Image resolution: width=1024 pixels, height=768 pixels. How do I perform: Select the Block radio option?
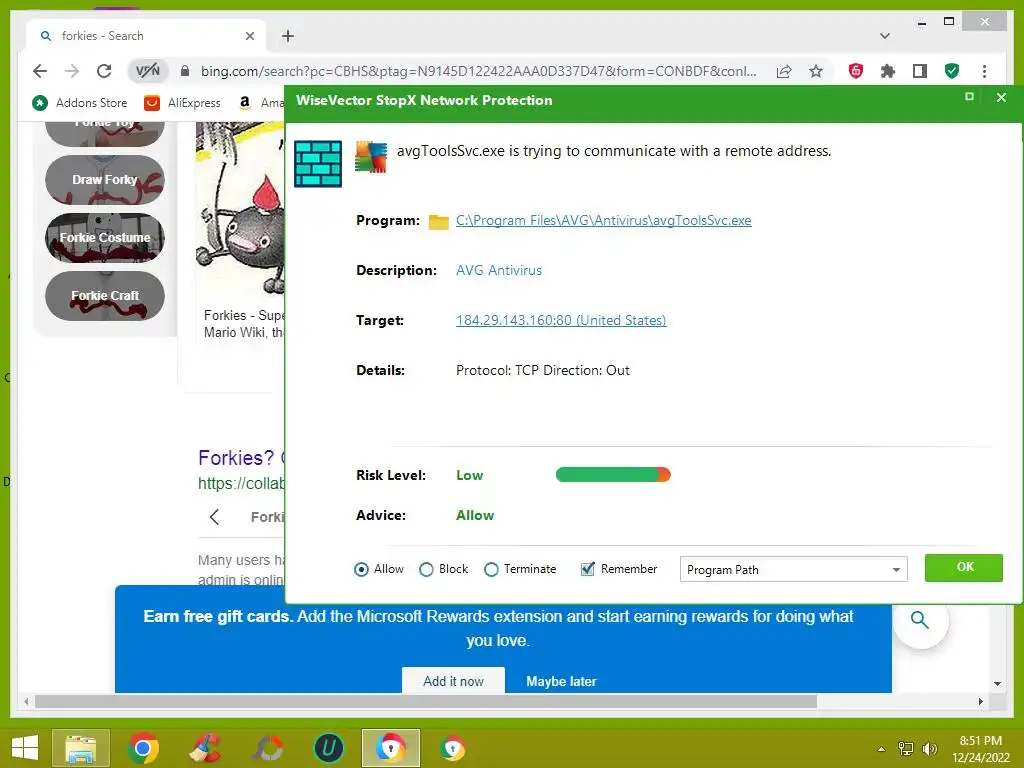point(426,569)
